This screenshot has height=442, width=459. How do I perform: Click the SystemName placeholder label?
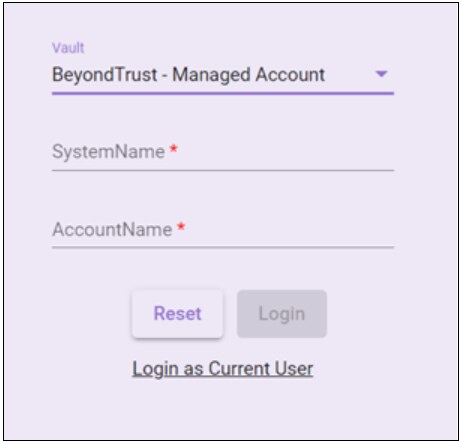pos(108,152)
